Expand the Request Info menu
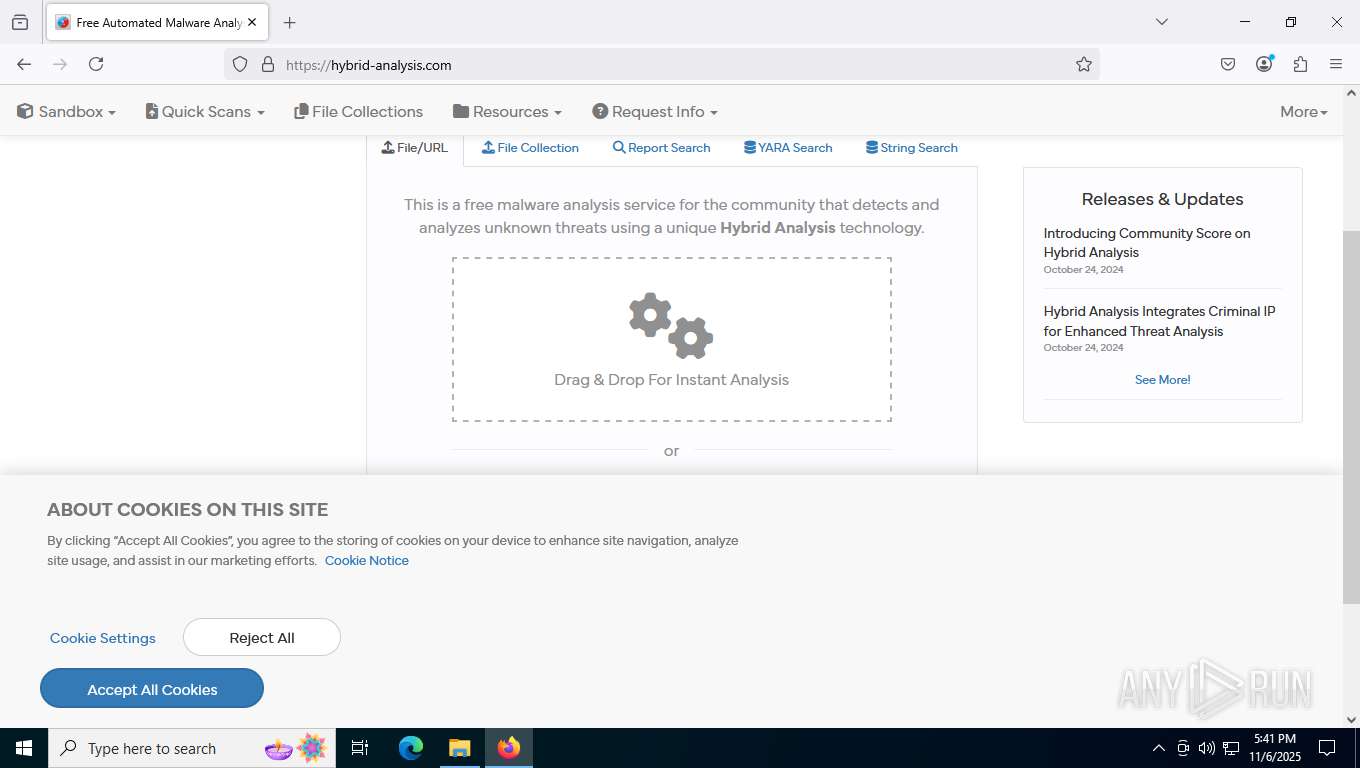Image resolution: width=1360 pixels, height=768 pixels. (x=655, y=112)
